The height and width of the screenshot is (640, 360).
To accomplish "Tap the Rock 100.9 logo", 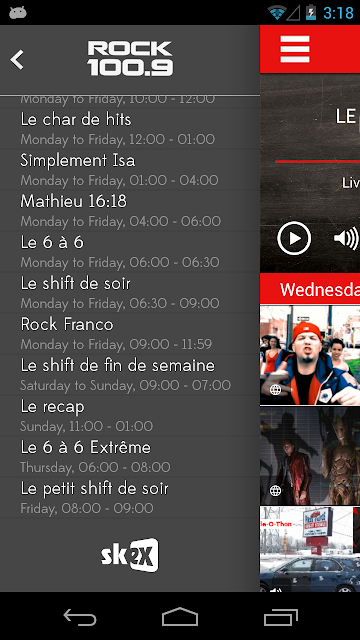I will [130, 59].
